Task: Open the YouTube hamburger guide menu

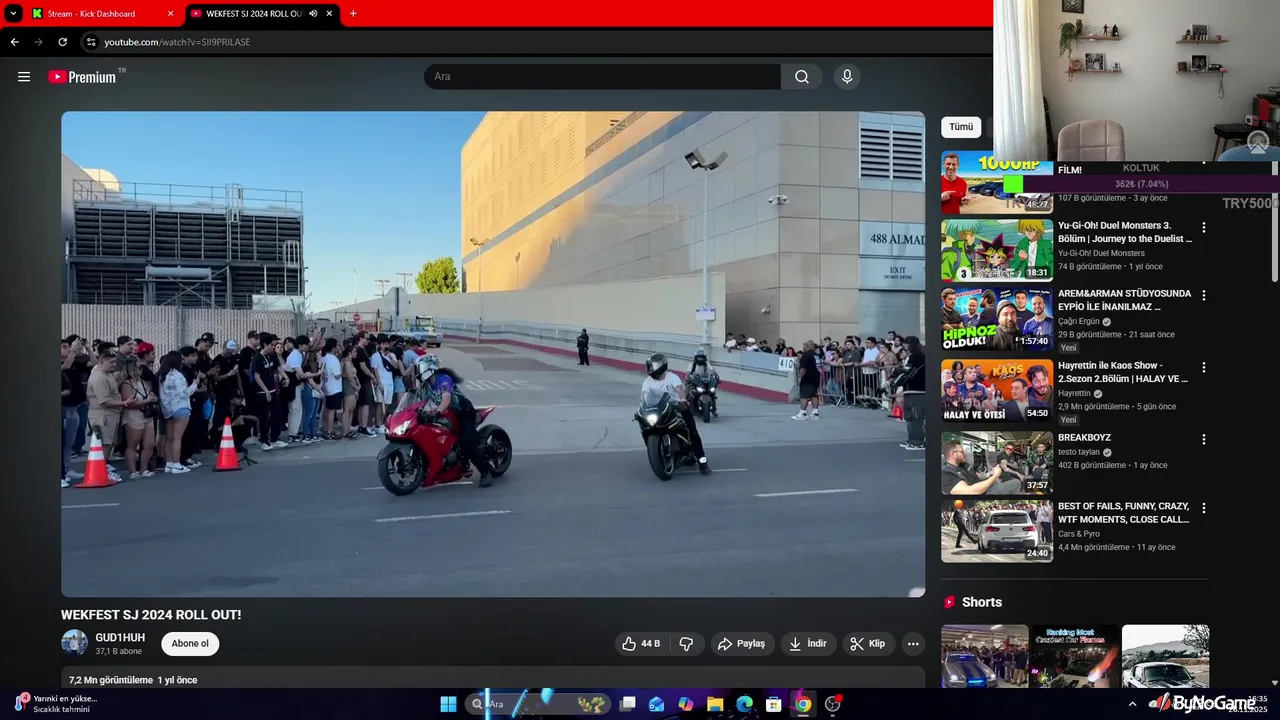Action: (x=24, y=77)
